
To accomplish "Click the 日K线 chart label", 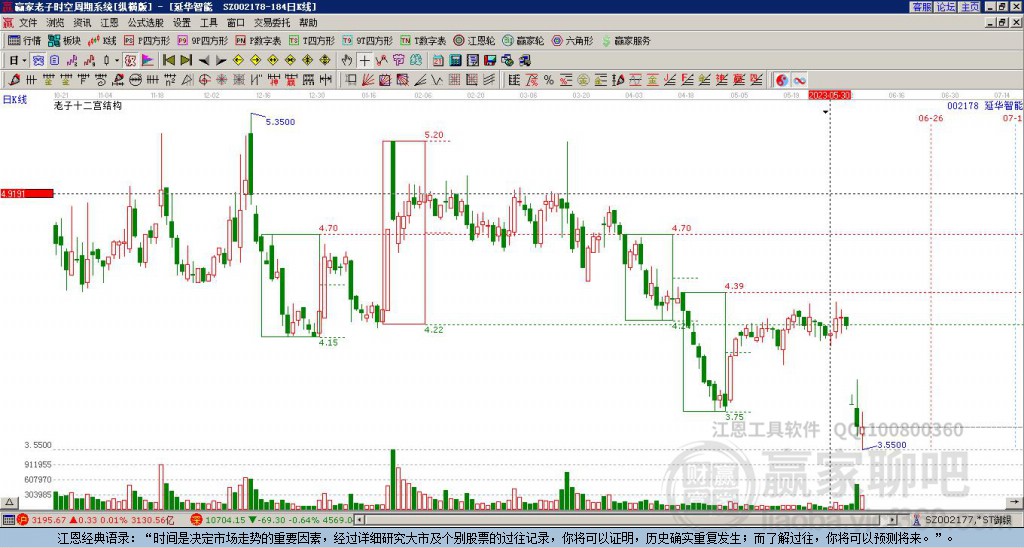I will point(15,100).
